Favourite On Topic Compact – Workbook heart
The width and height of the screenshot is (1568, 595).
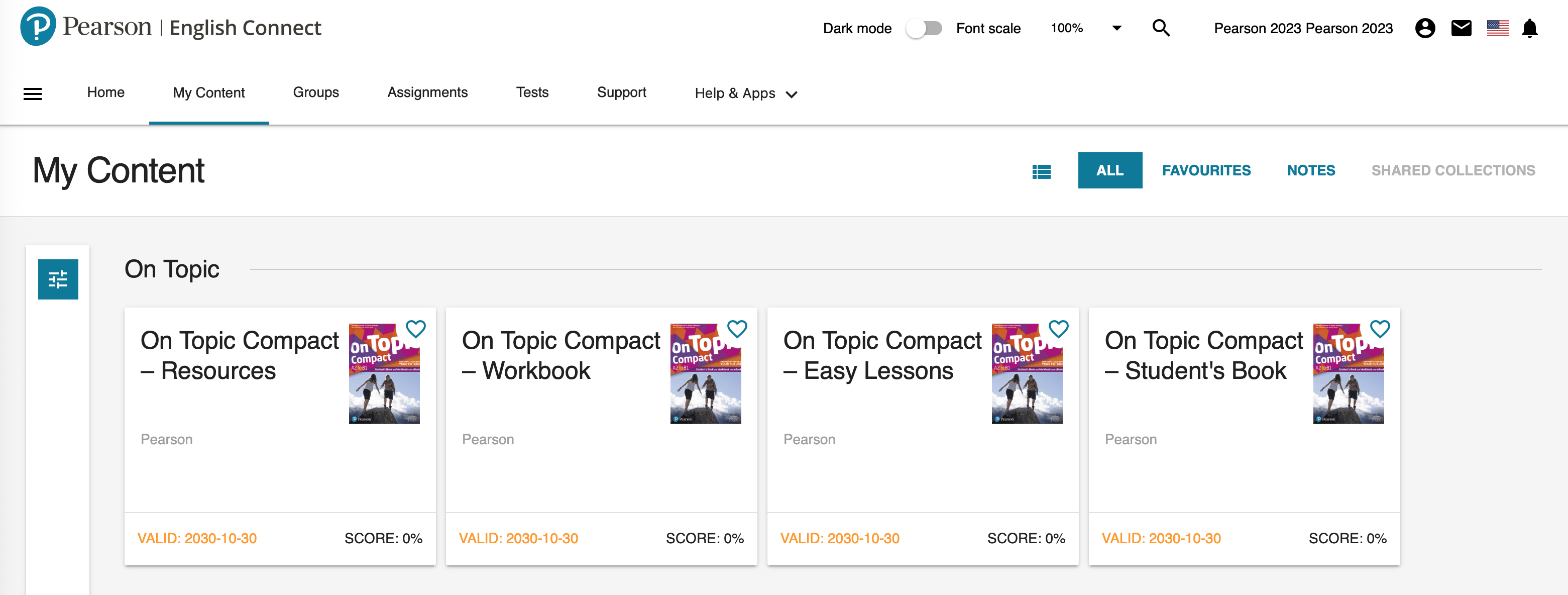[x=737, y=329]
